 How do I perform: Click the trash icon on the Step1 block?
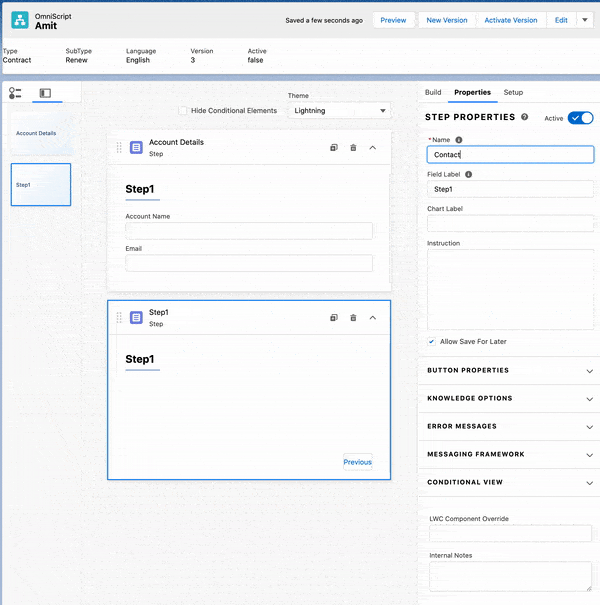click(x=353, y=318)
